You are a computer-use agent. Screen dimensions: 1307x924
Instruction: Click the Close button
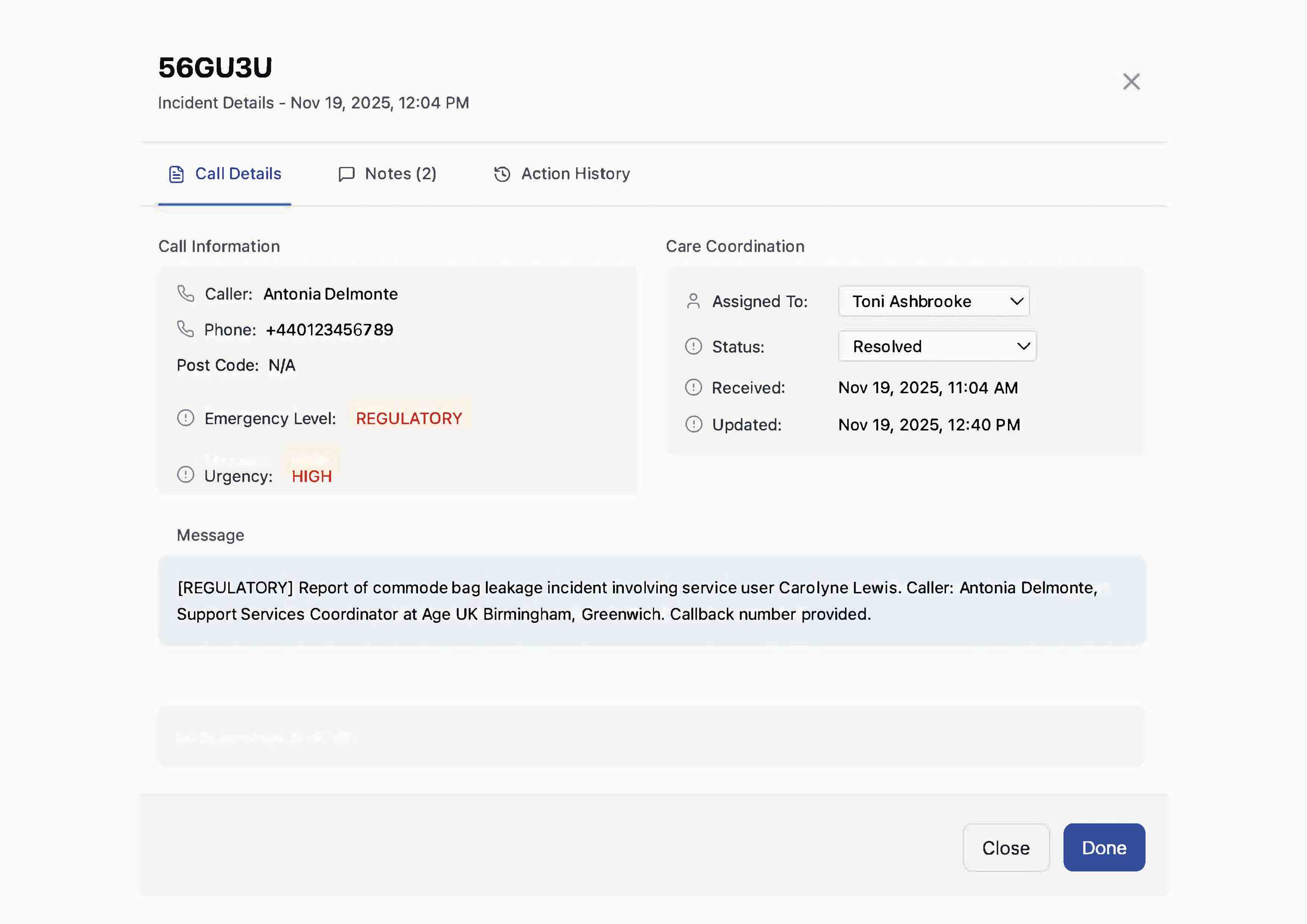[x=1005, y=847]
